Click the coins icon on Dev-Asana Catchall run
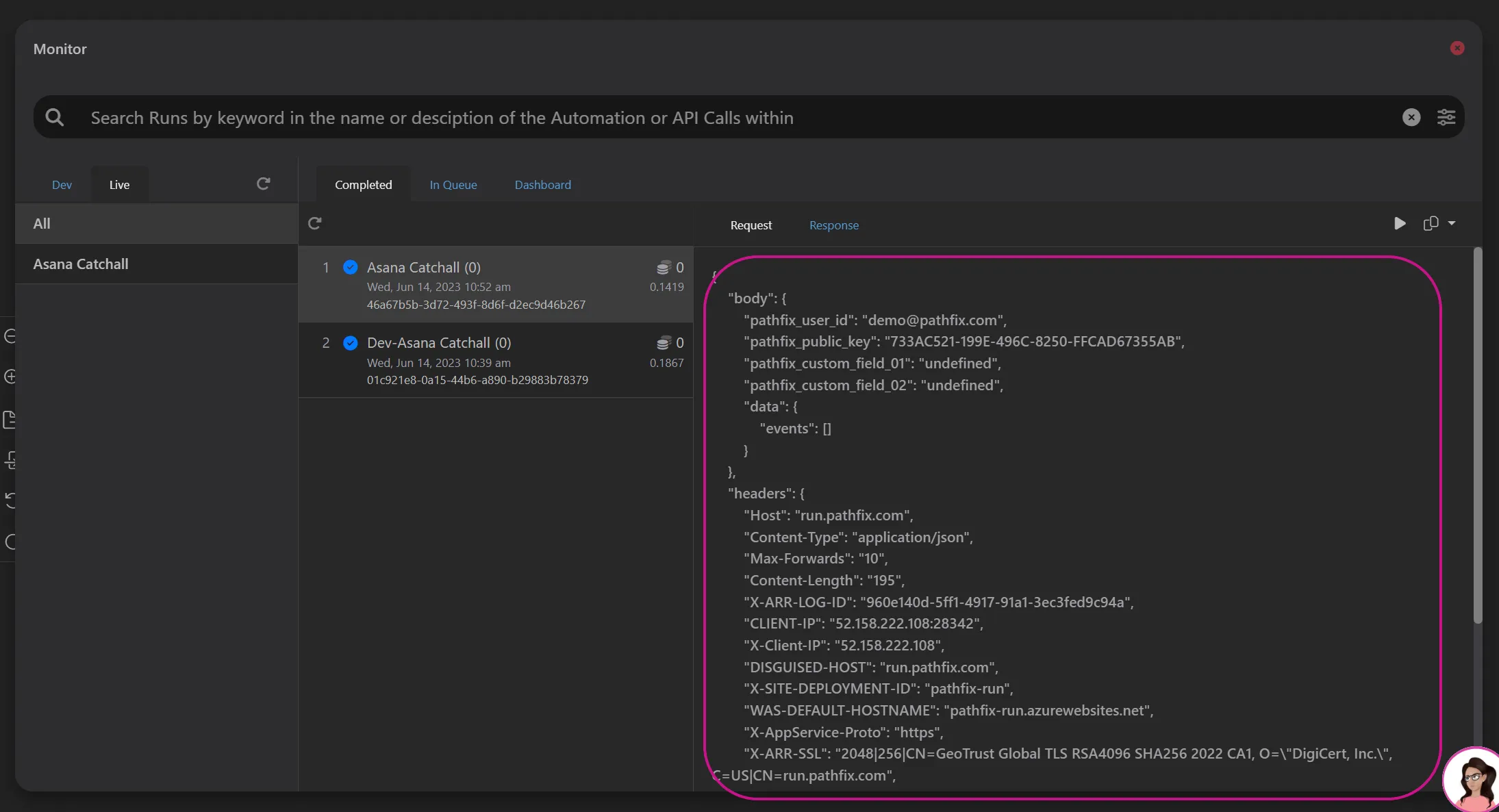 coord(663,343)
